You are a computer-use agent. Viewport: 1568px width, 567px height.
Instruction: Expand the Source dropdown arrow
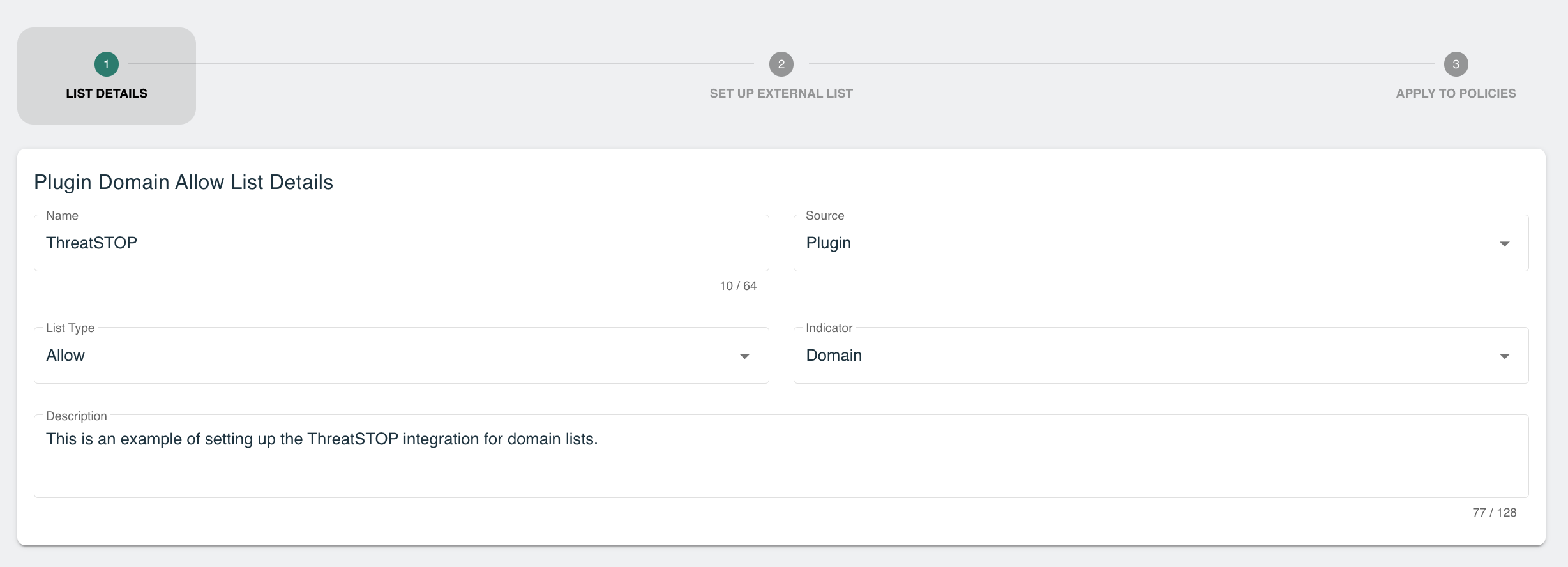(1504, 244)
